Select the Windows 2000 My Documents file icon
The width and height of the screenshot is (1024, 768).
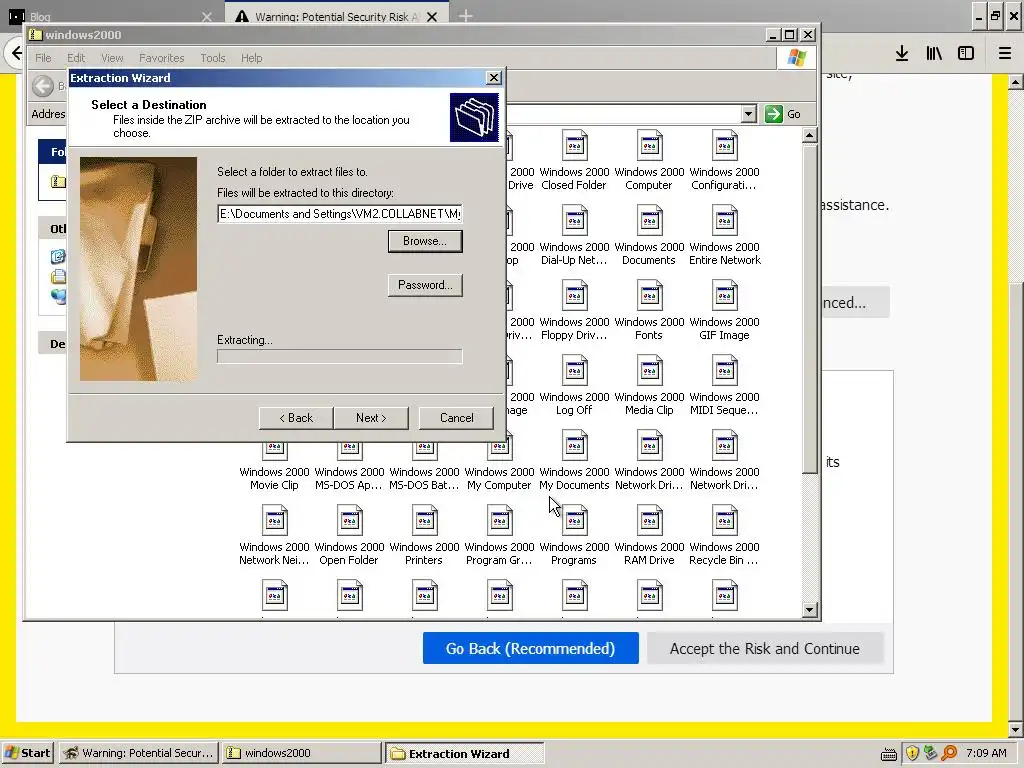pyautogui.click(x=574, y=446)
